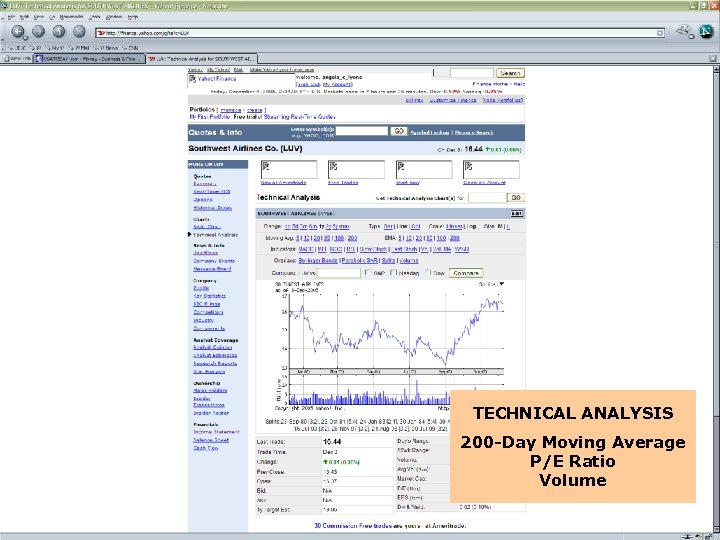Screen dimensions: 720x540
Task: Click the Compare symbols text field
Action: (339, 273)
